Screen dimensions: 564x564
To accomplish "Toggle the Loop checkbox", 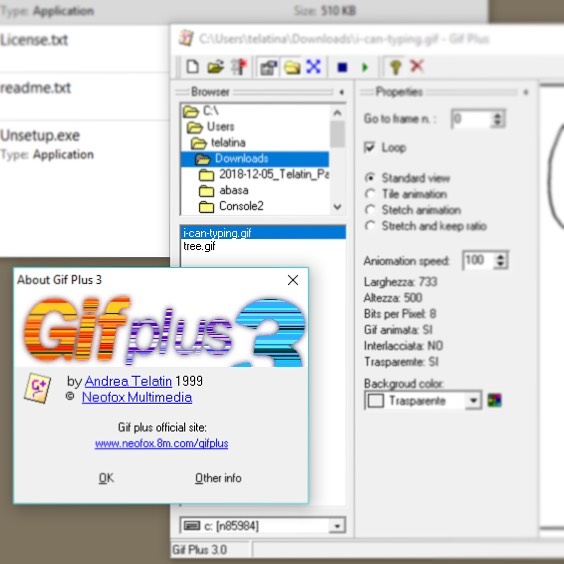I will coord(369,147).
